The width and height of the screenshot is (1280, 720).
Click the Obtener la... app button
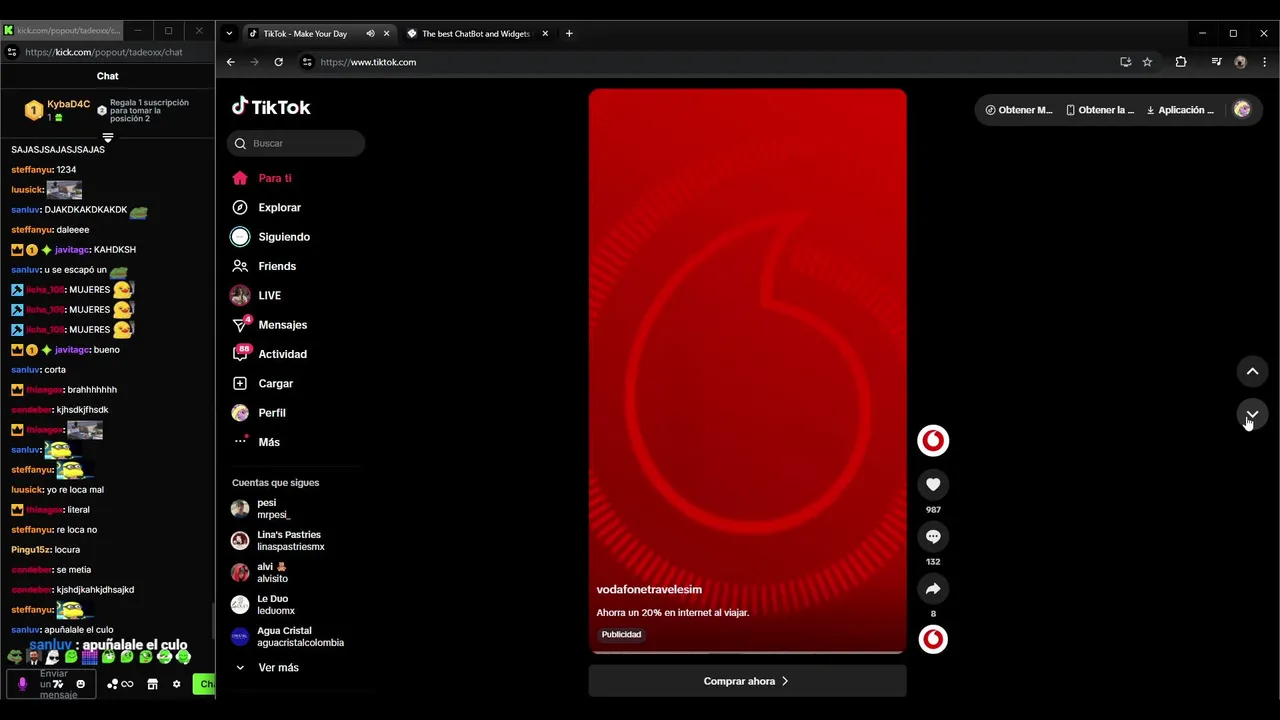pos(1100,110)
